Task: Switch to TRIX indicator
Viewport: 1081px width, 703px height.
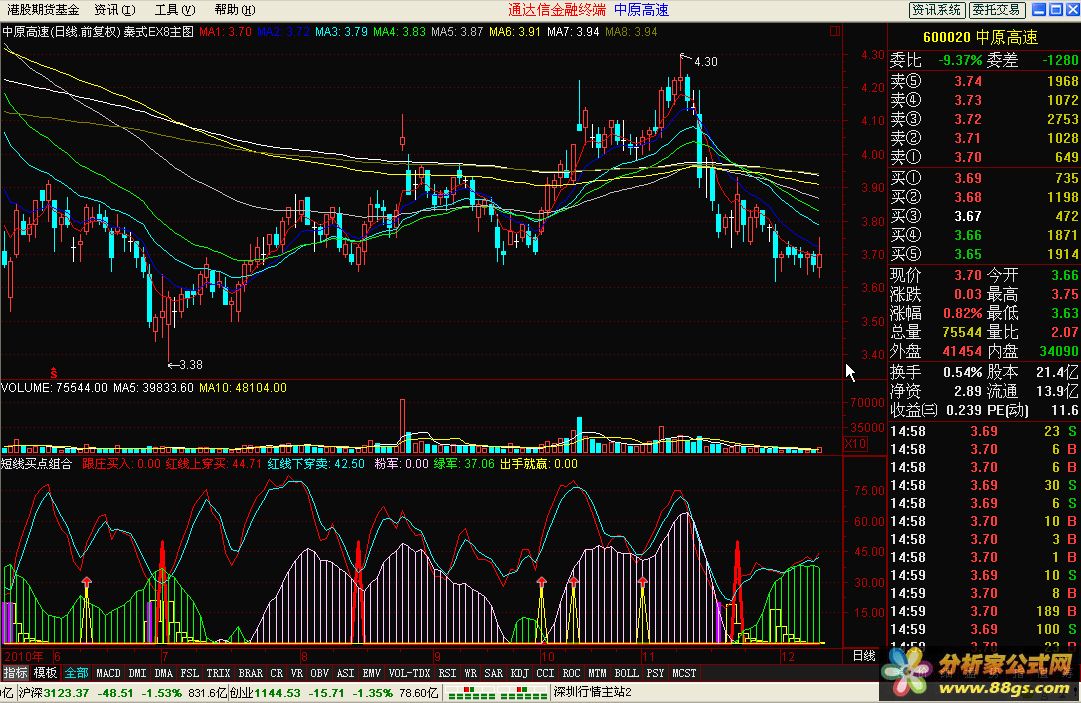Action: (x=218, y=673)
